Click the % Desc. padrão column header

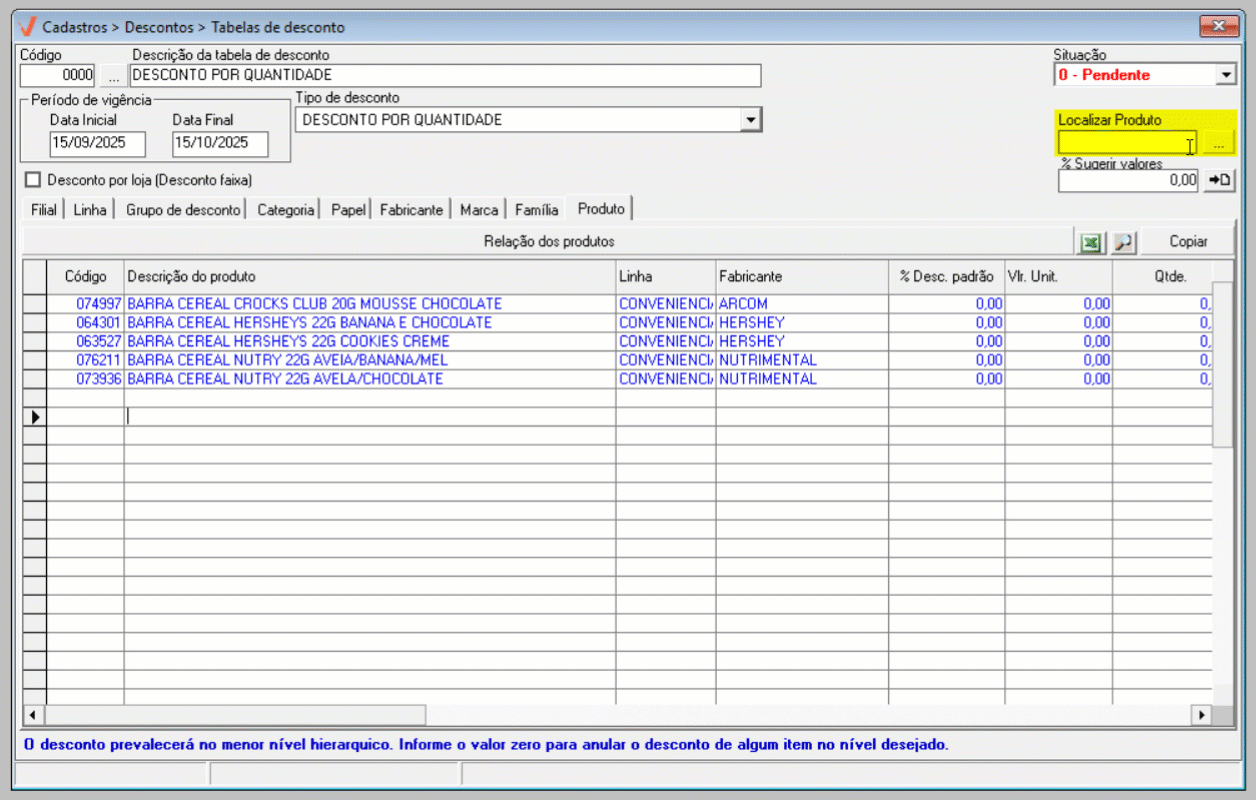click(x=946, y=276)
